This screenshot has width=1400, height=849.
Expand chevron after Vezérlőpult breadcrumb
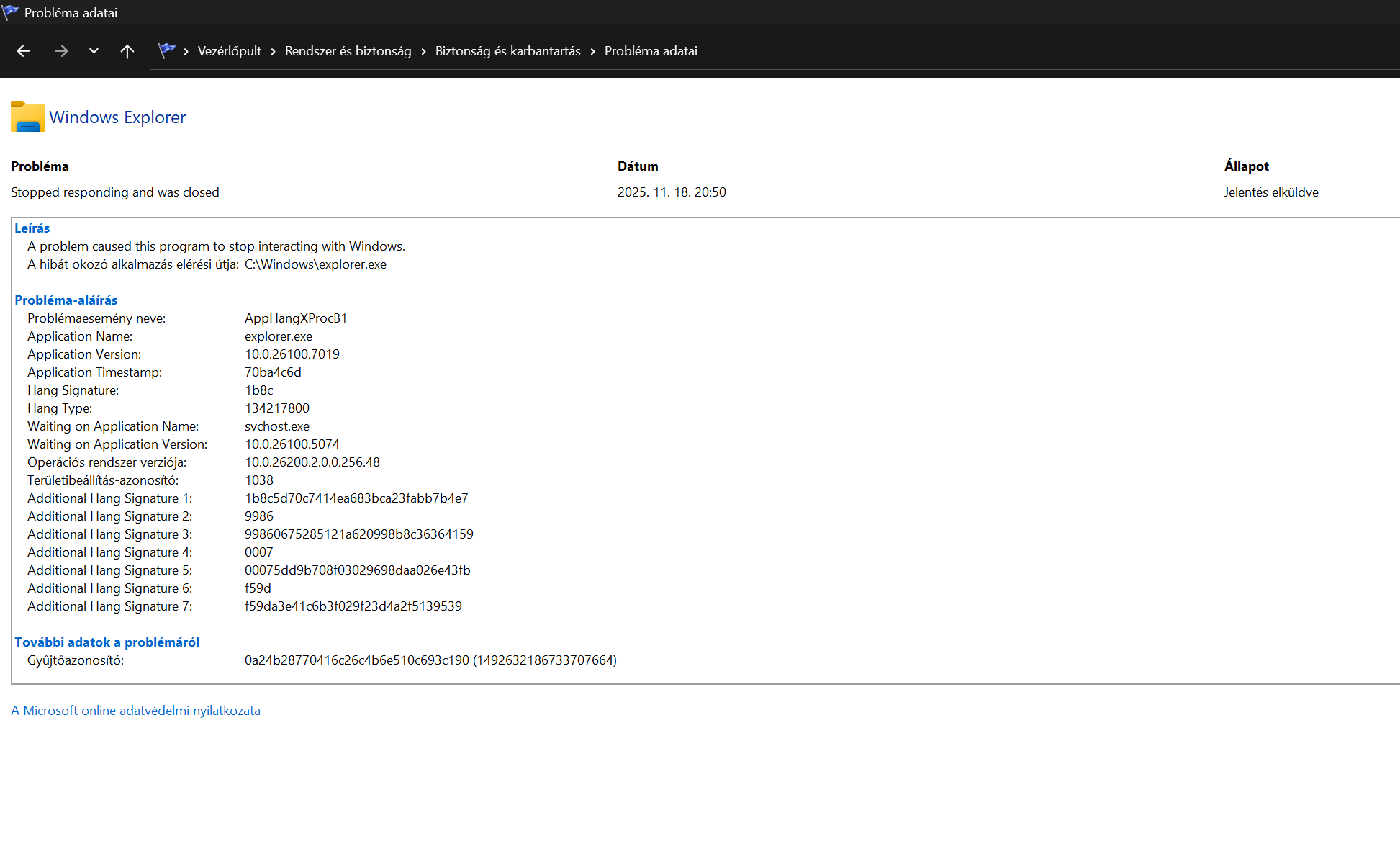tap(274, 51)
